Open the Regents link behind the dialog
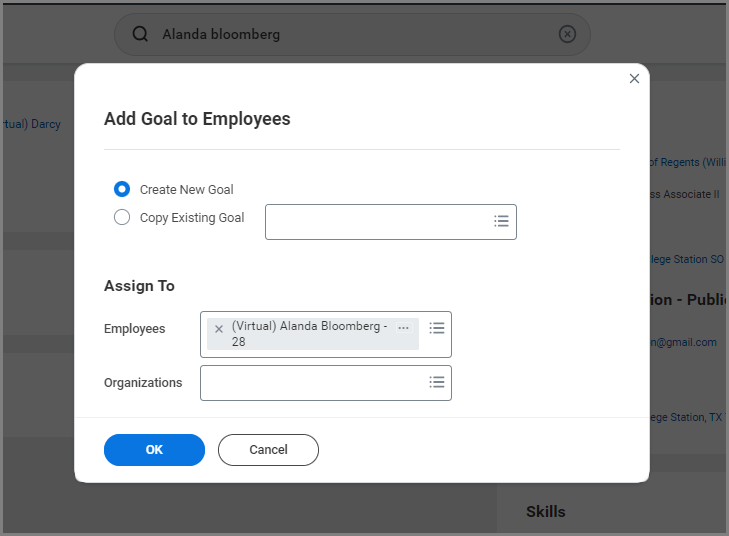 (688, 162)
